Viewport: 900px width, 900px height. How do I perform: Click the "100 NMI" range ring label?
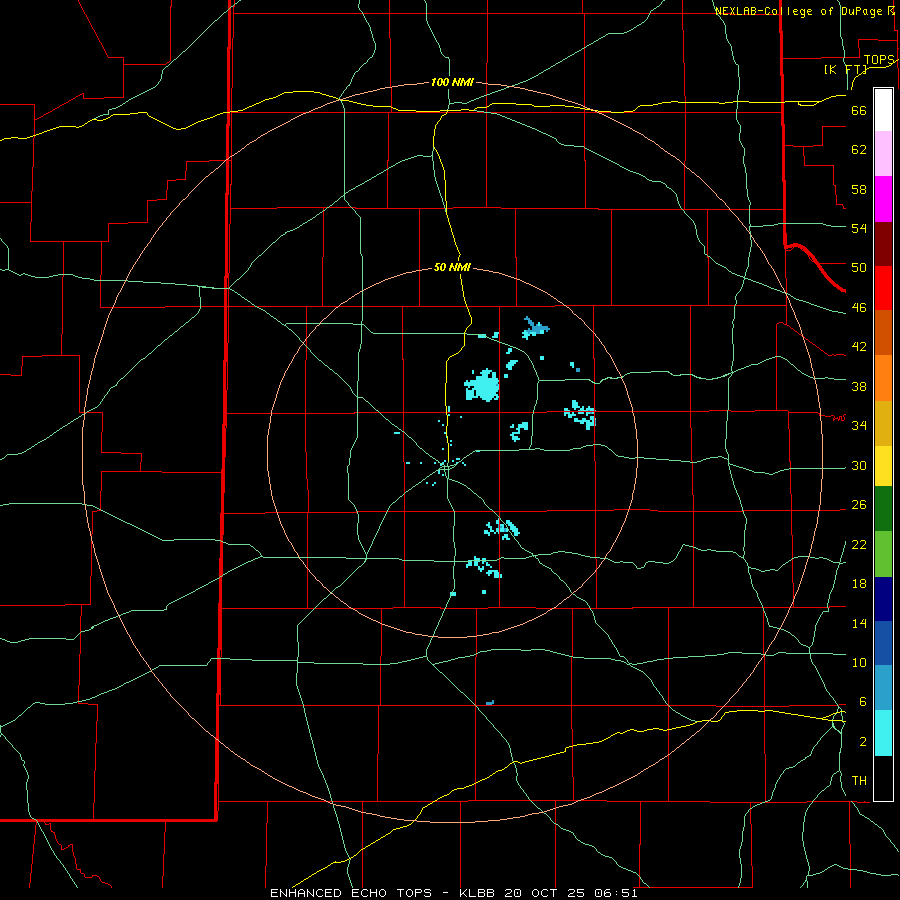452,82
